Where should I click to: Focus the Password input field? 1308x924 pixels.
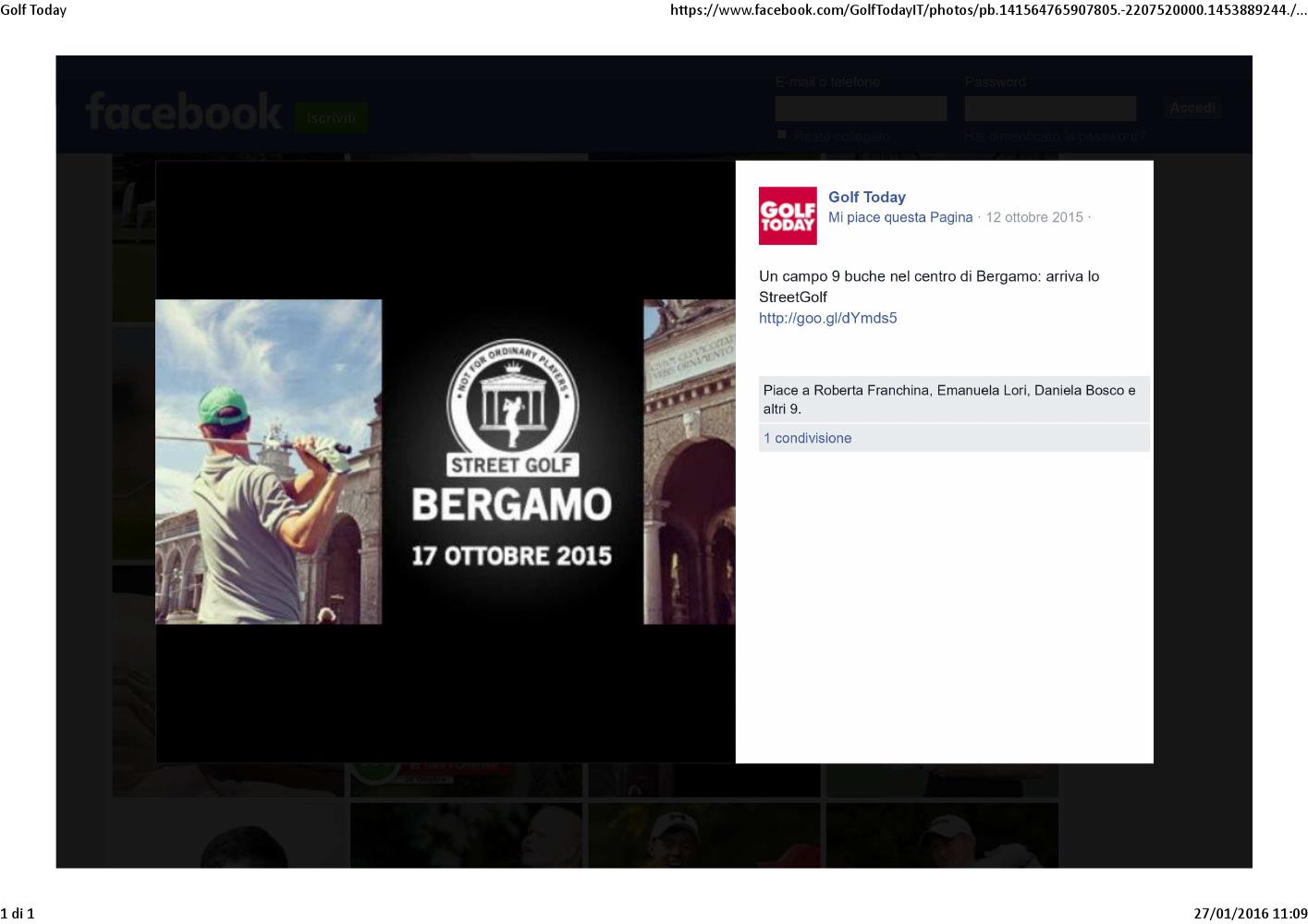pos(1050,109)
